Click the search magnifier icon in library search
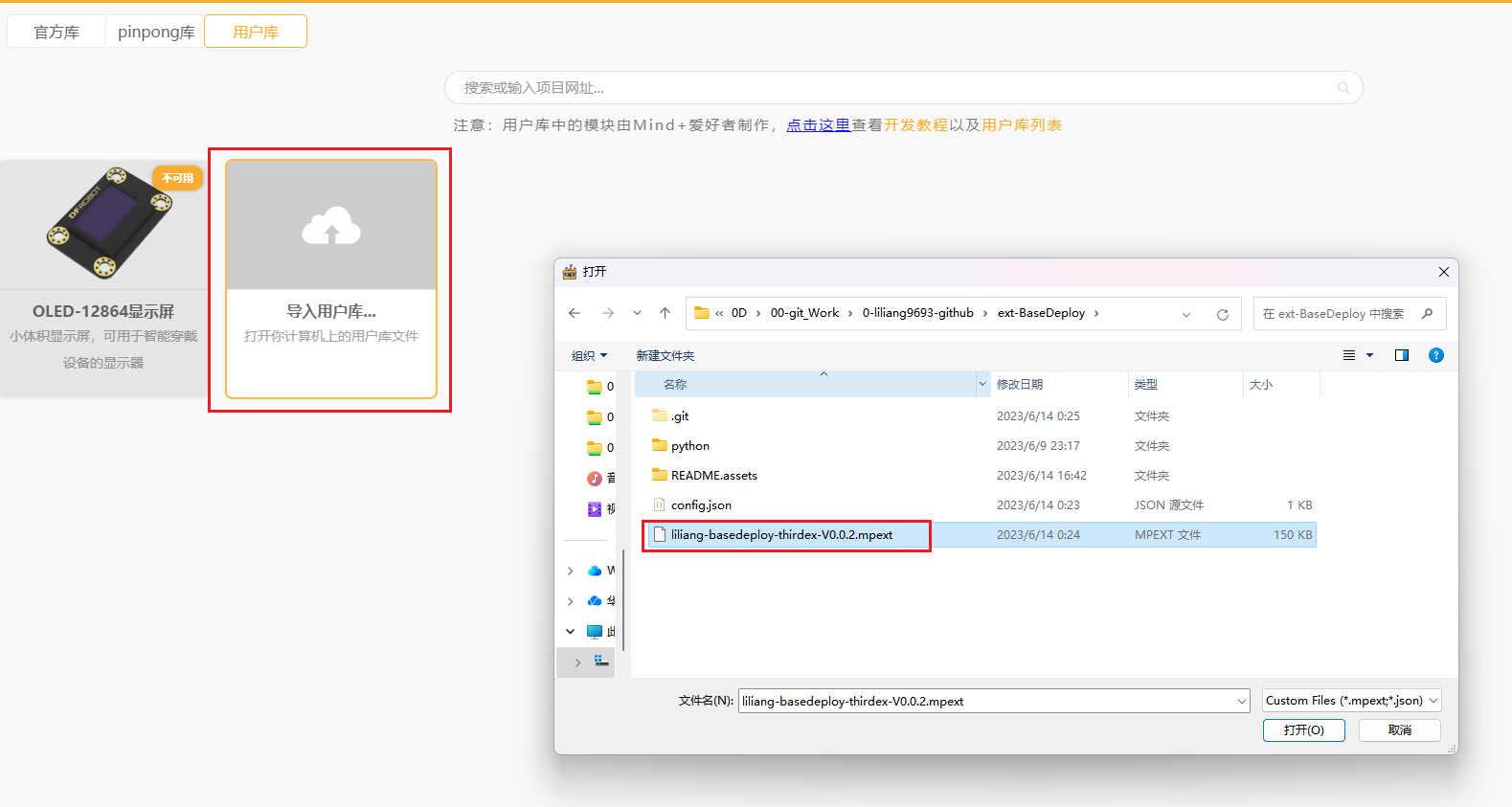 [1343, 88]
